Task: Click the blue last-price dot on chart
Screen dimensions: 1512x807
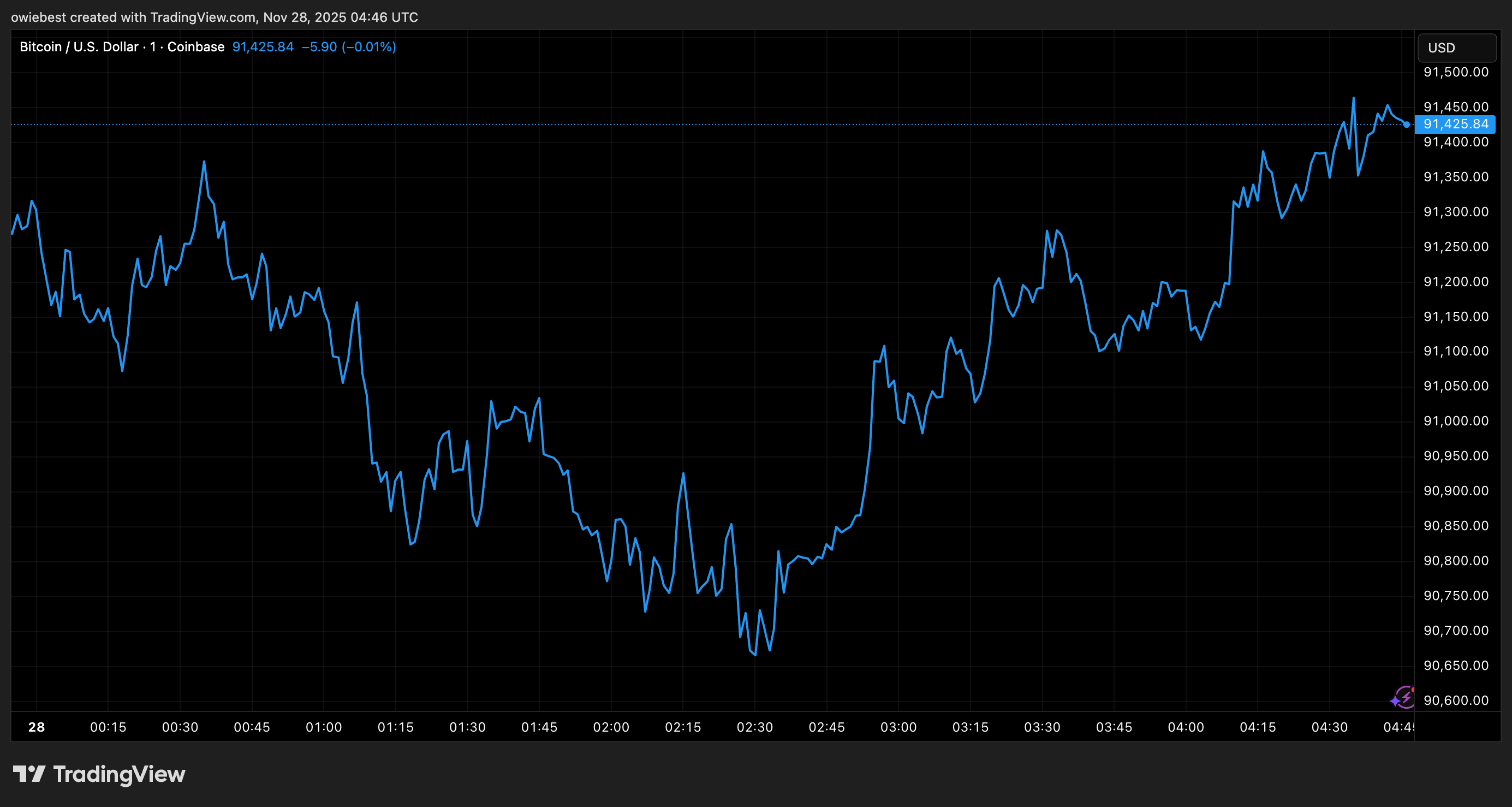Action: pyautogui.click(x=1406, y=124)
